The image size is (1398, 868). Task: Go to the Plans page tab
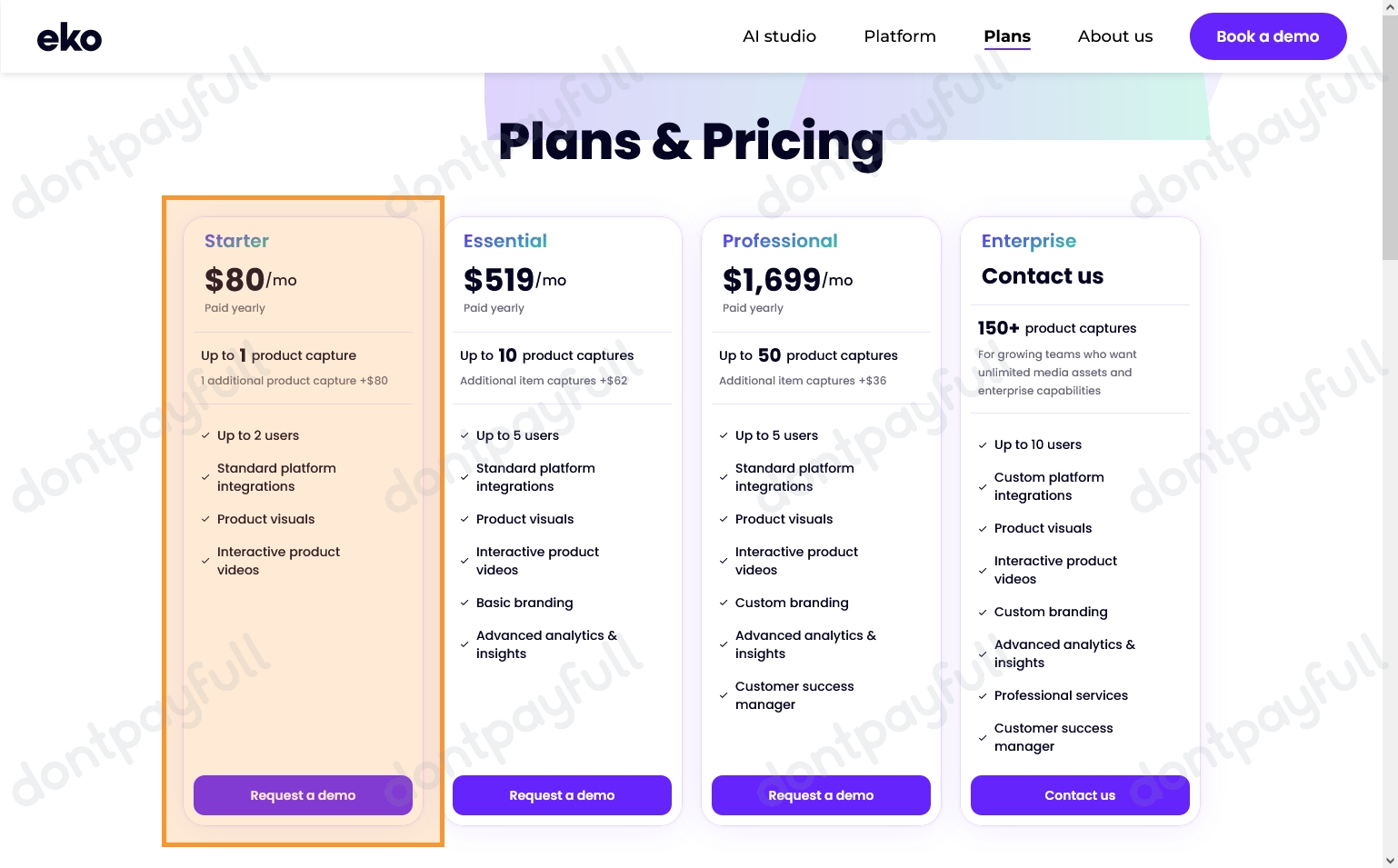point(1007,36)
